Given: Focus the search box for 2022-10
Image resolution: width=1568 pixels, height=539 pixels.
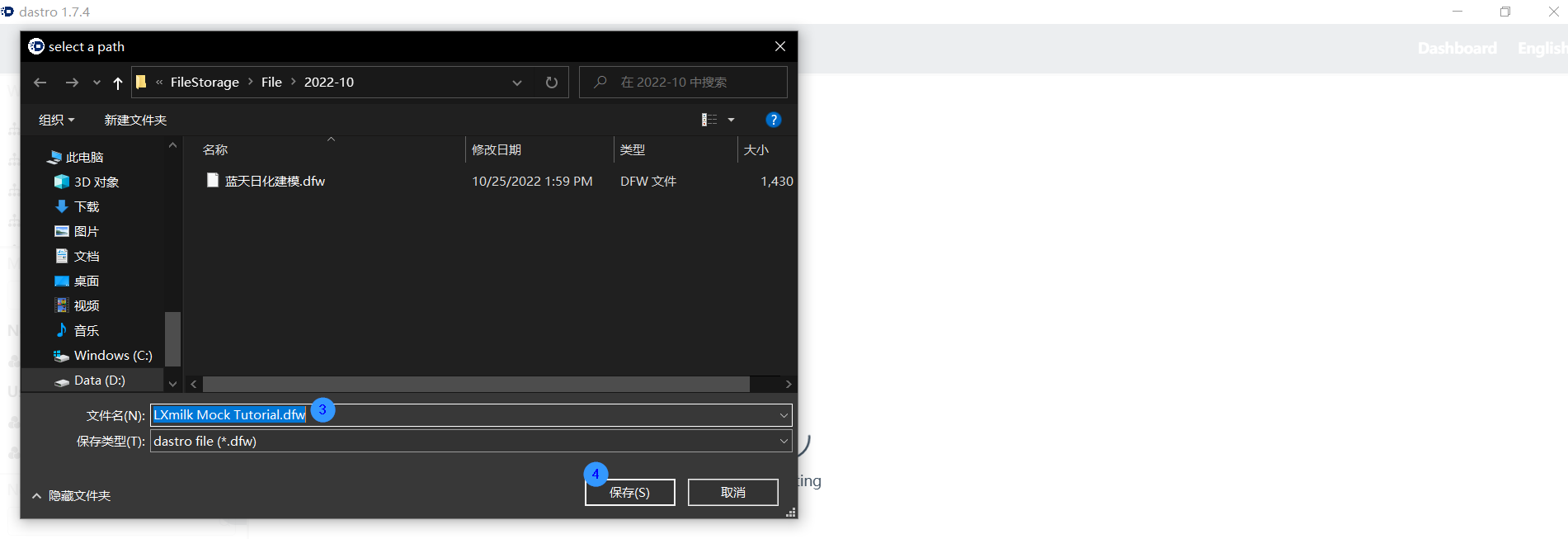Looking at the screenshot, I should (683, 83).
